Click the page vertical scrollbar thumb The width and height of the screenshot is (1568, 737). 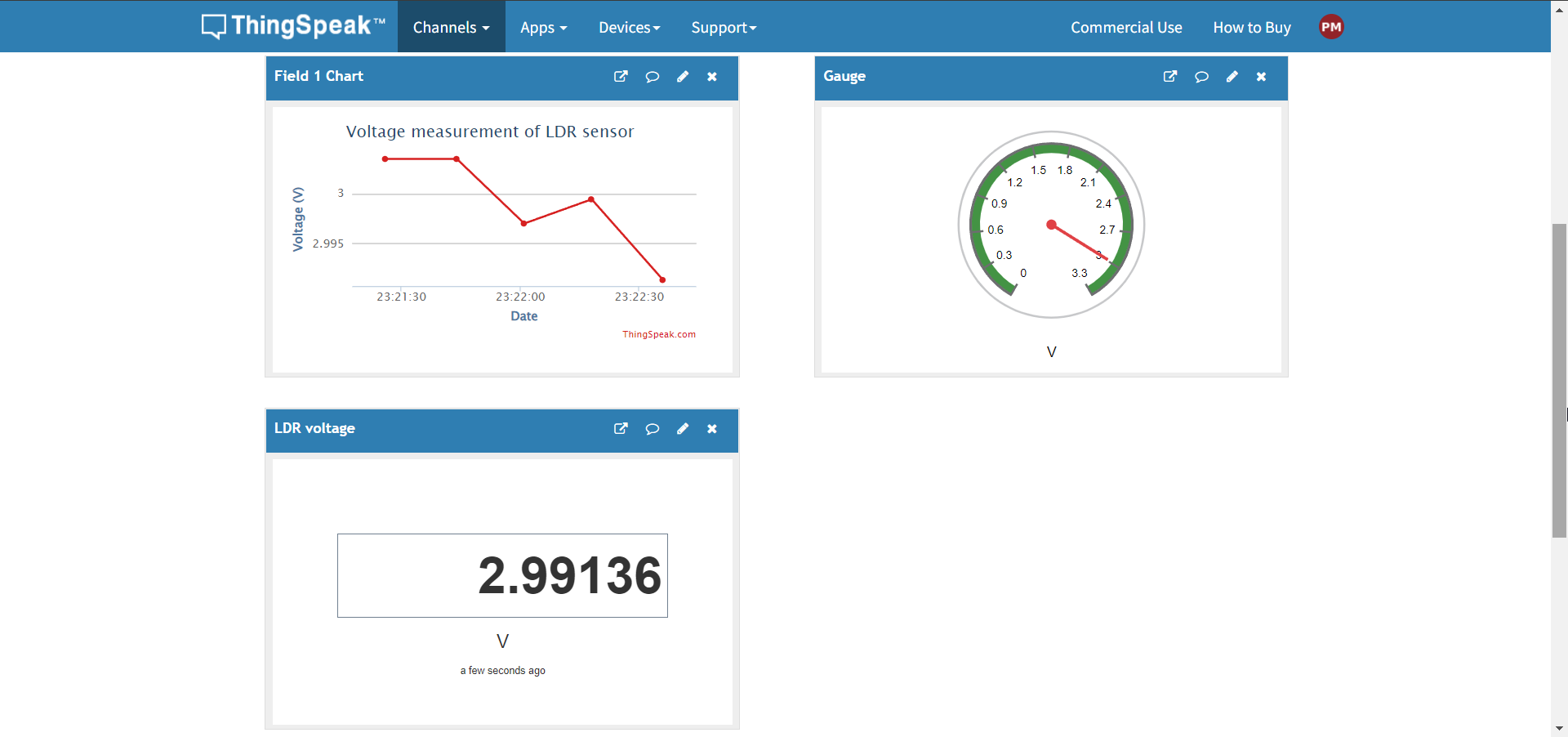pyautogui.click(x=1559, y=380)
